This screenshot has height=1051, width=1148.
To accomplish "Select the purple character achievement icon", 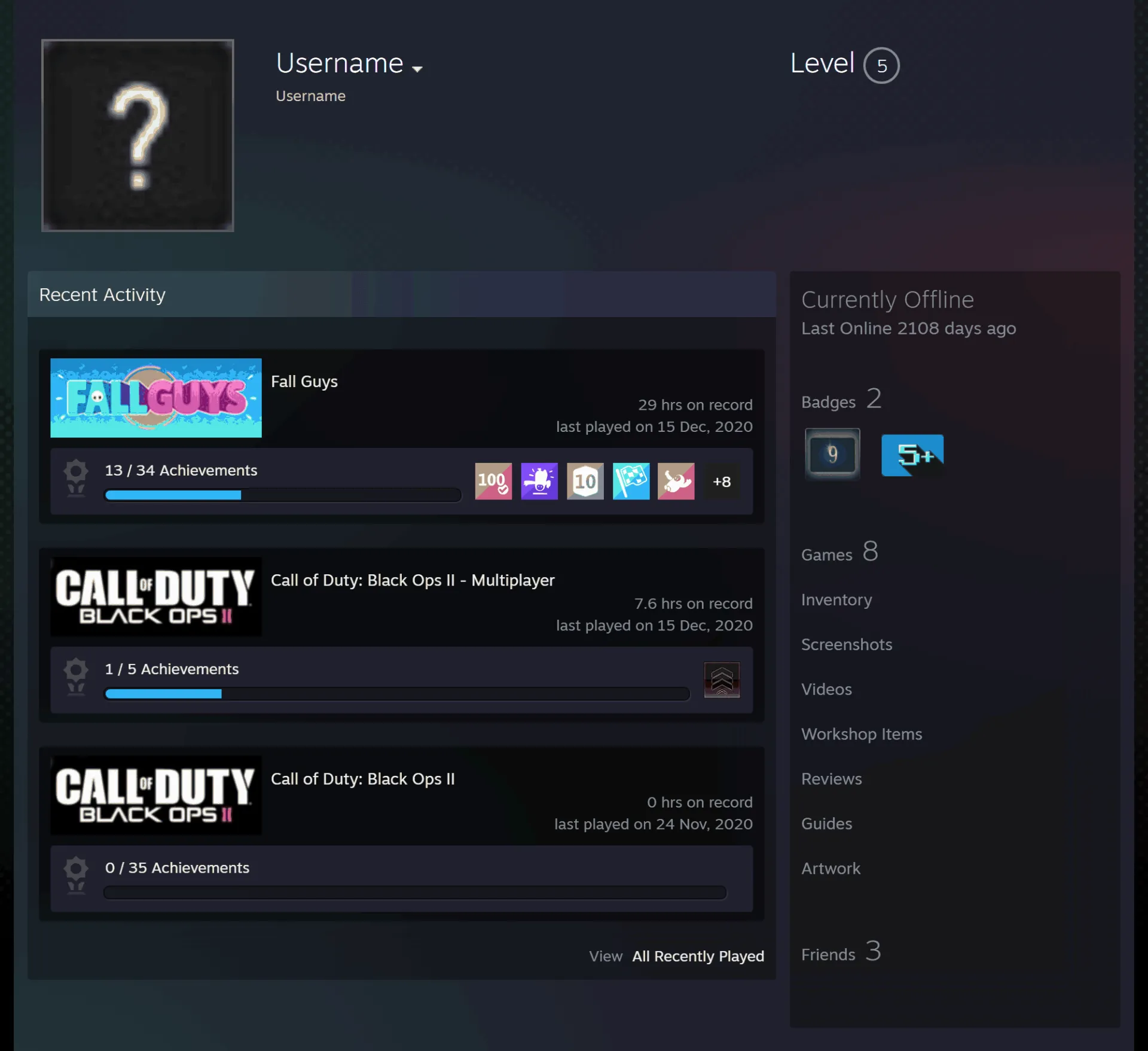I will [x=539, y=481].
